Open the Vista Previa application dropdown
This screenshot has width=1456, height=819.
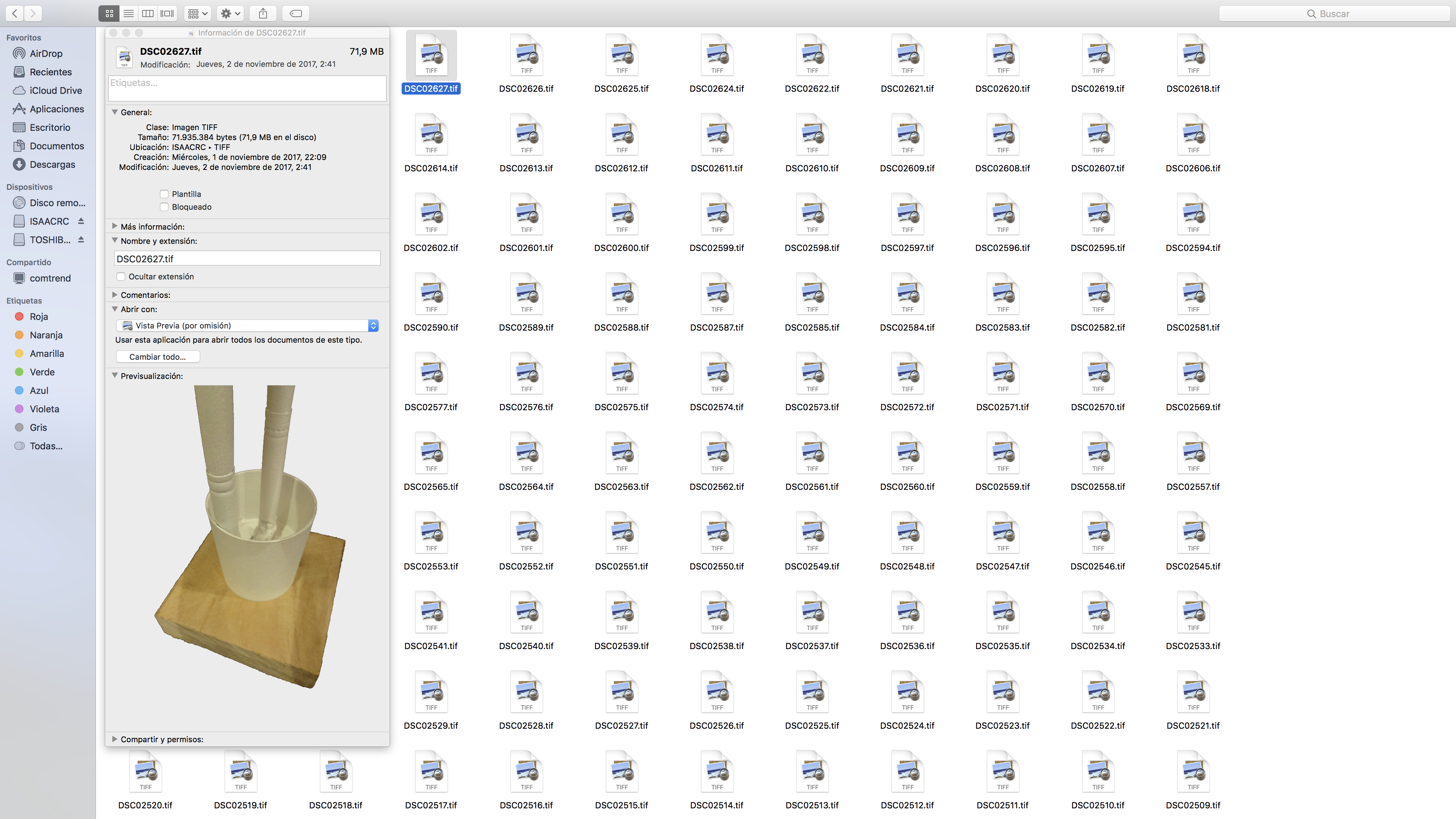247,326
